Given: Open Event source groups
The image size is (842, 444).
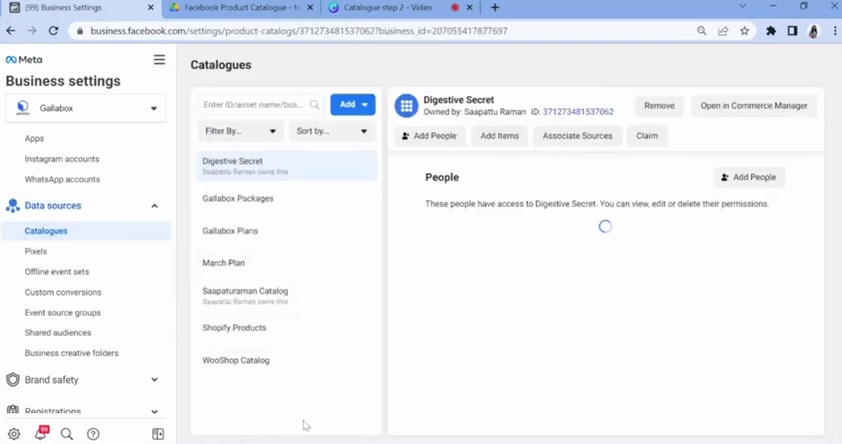Looking at the screenshot, I should tap(63, 312).
